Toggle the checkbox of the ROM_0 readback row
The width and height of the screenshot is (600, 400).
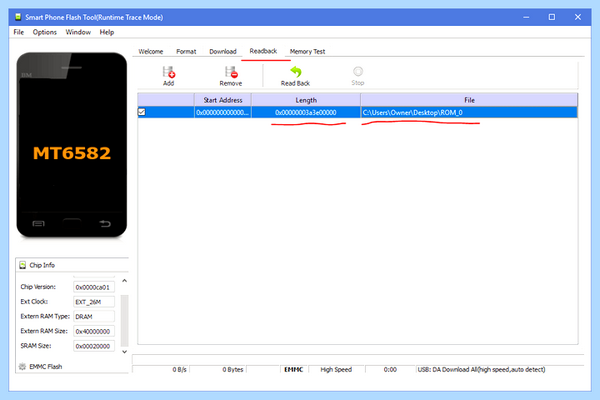(x=142, y=112)
